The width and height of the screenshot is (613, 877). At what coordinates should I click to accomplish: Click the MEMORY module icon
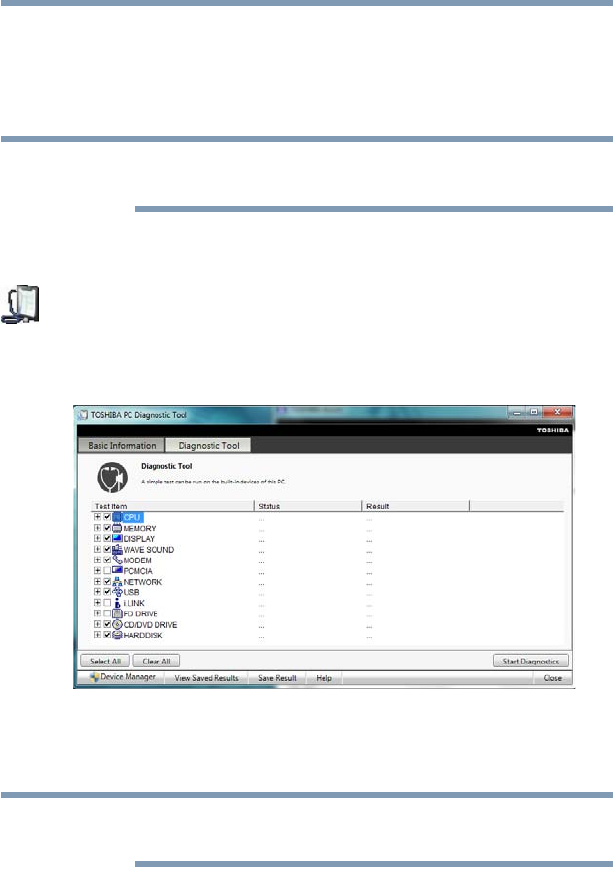click(117, 528)
